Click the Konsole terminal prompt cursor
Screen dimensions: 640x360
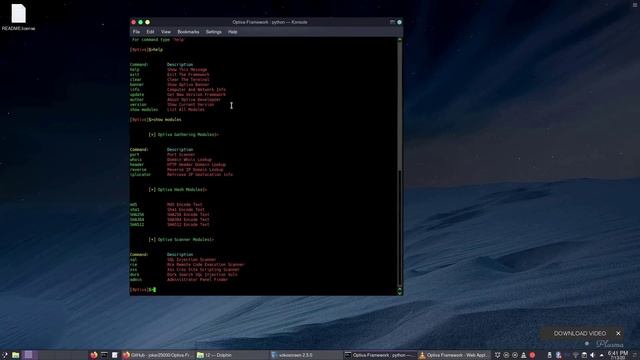coord(155,290)
